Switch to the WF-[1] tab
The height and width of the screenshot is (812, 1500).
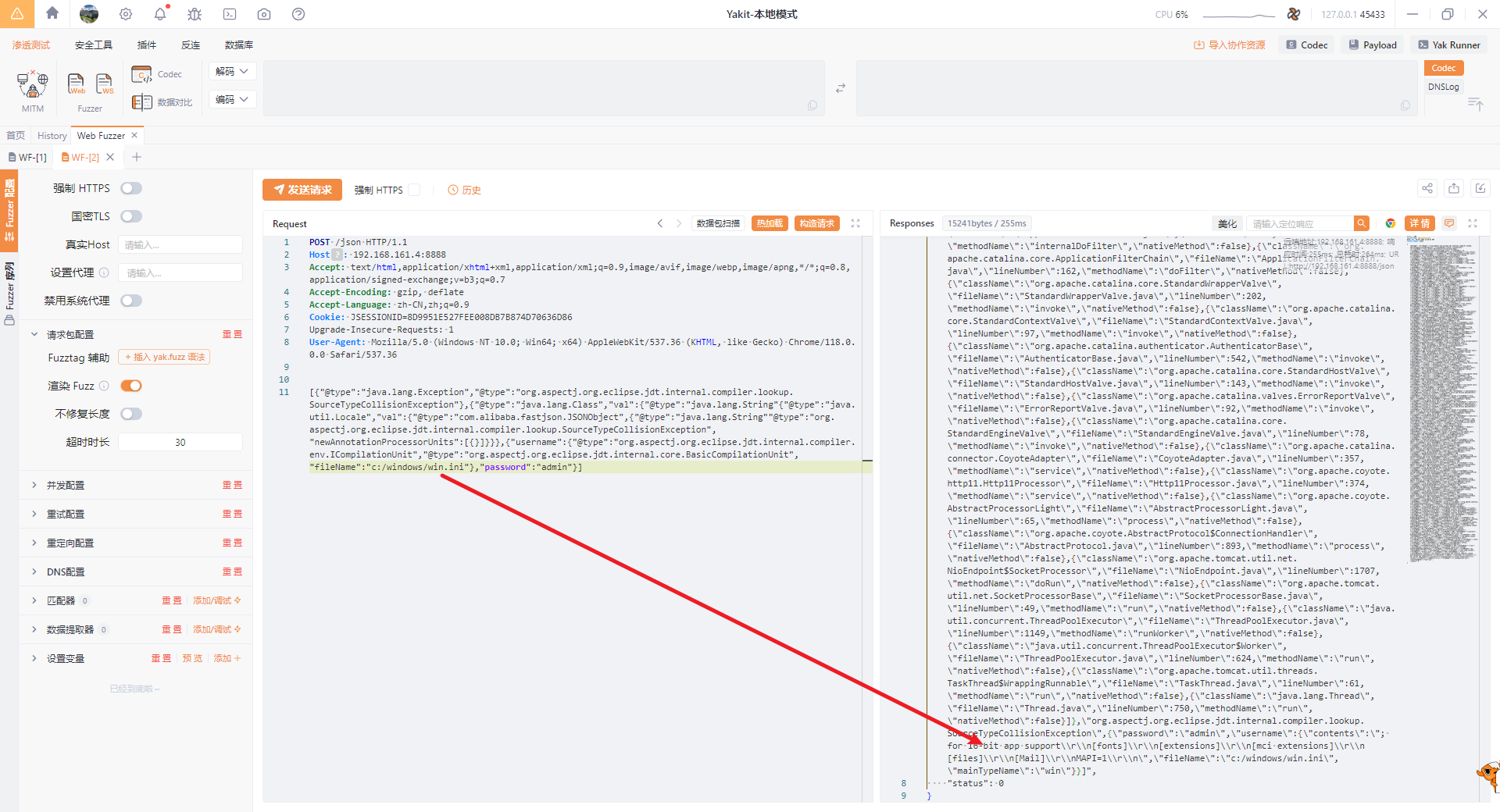[28, 157]
